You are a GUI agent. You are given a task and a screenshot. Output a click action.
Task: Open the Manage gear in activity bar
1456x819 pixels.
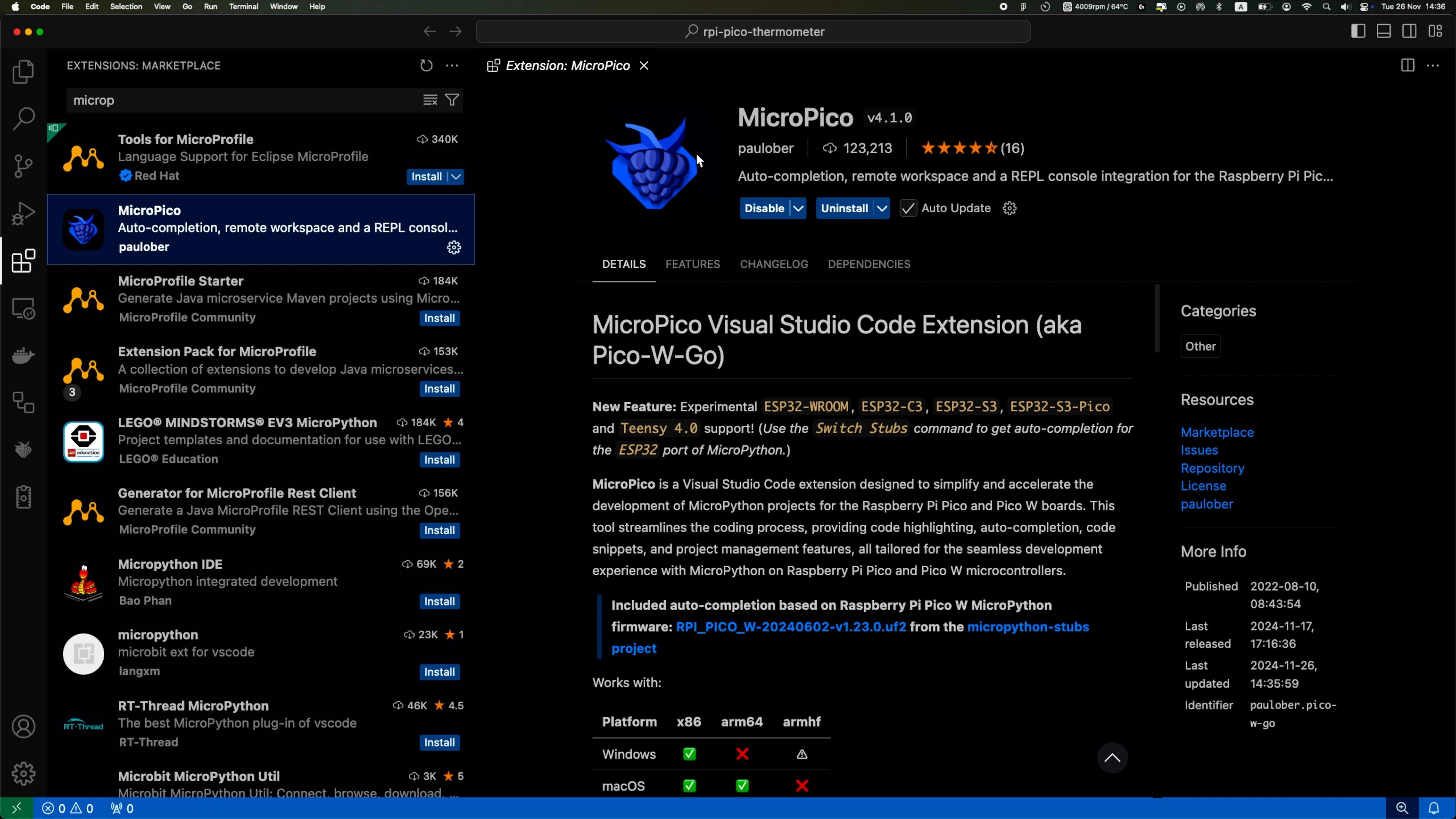tap(23, 774)
